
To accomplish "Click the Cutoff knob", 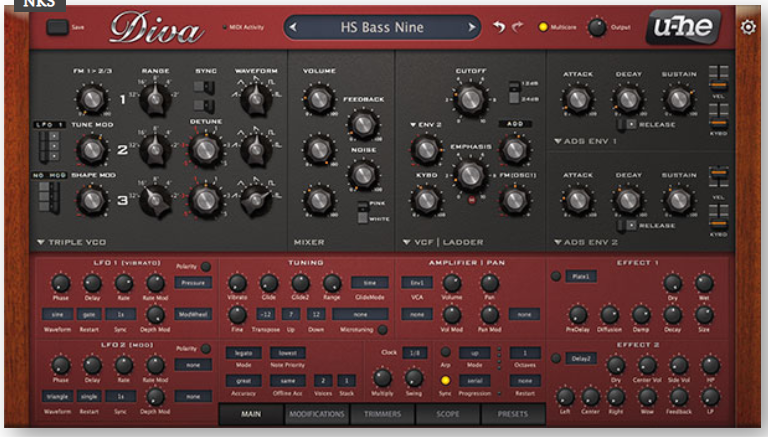I will [469, 98].
